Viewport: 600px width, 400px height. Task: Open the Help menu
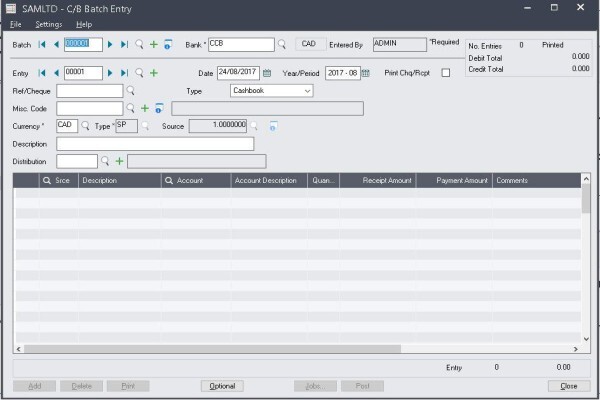pyautogui.click(x=84, y=24)
